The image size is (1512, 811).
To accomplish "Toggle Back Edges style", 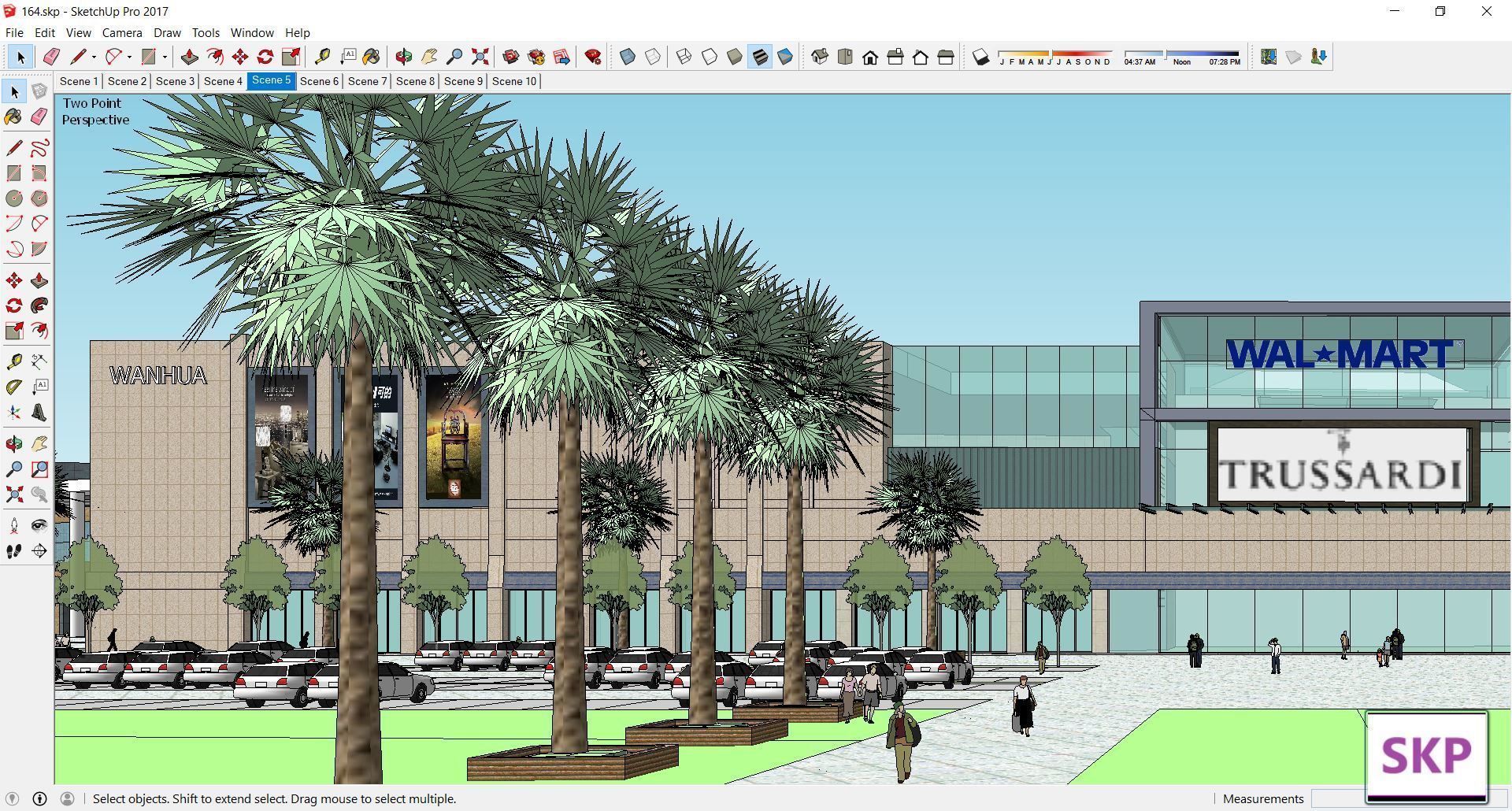I will tap(653, 57).
